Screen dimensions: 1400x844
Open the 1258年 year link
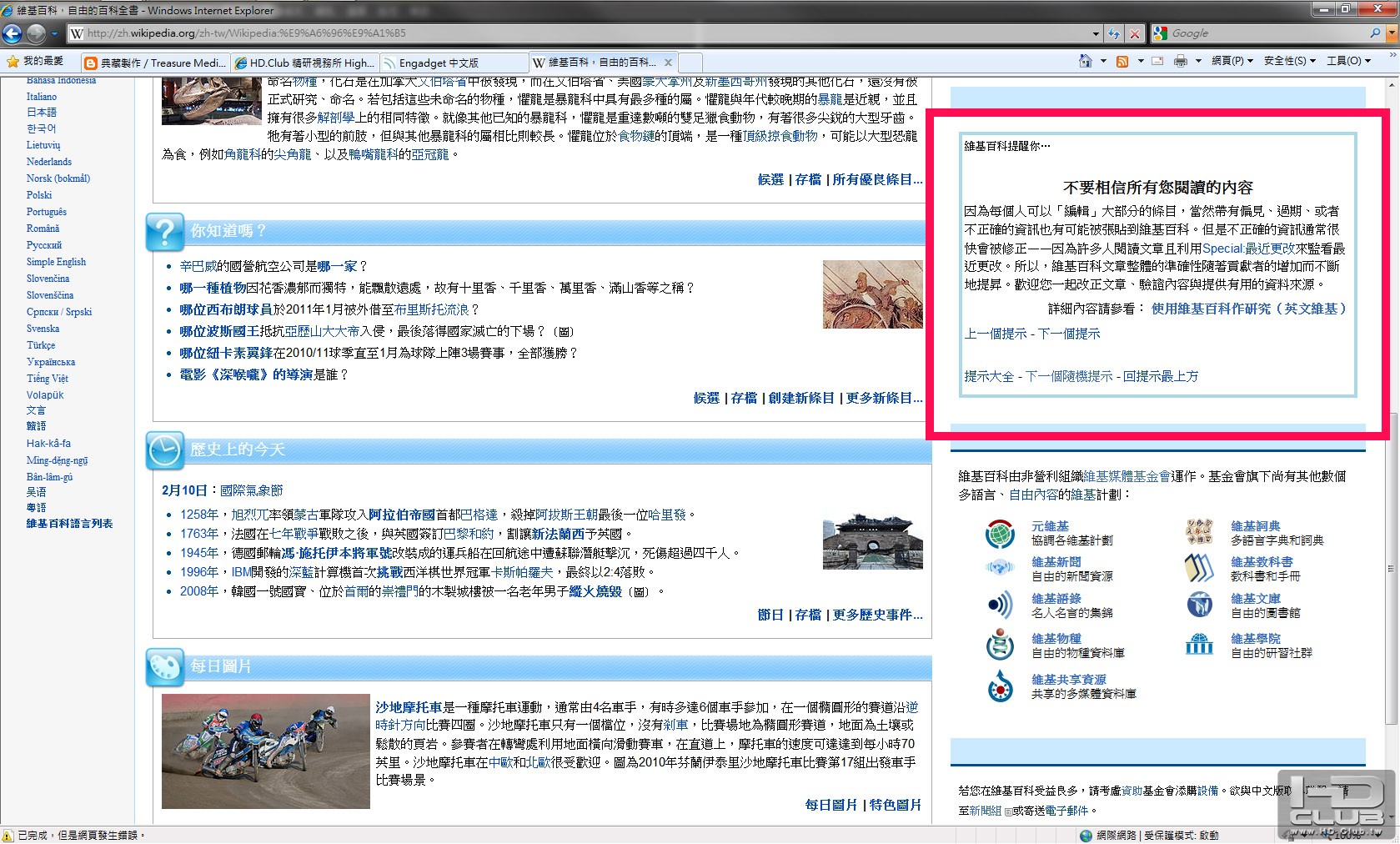198,515
